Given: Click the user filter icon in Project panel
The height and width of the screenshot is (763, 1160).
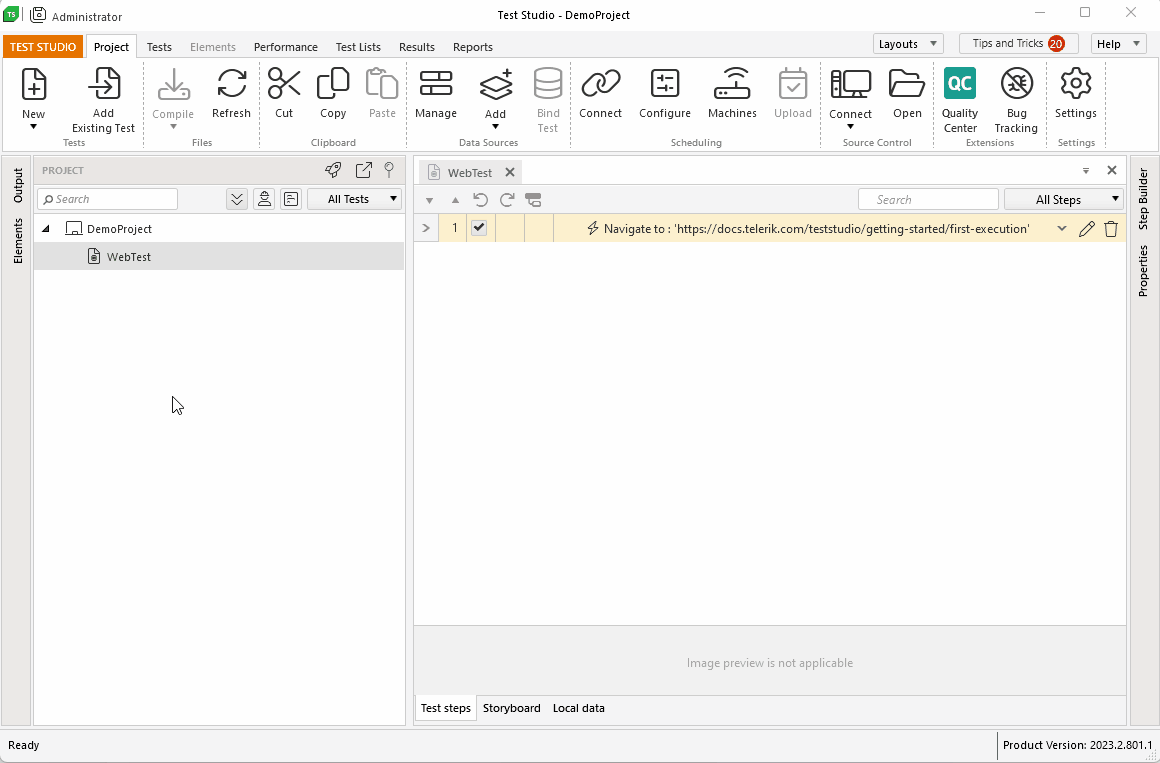Looking at the screenshot, I should tap(264, 199).
